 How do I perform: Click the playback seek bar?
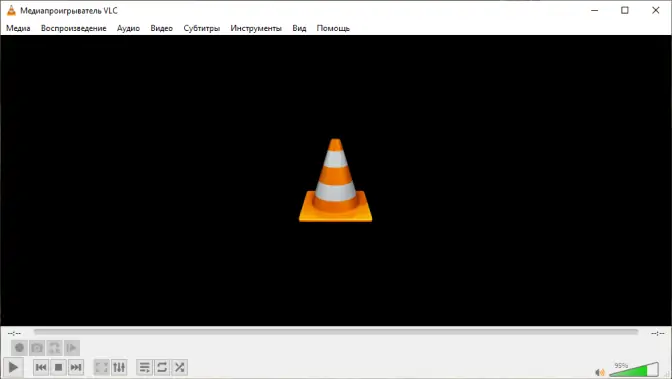(336, 332)
